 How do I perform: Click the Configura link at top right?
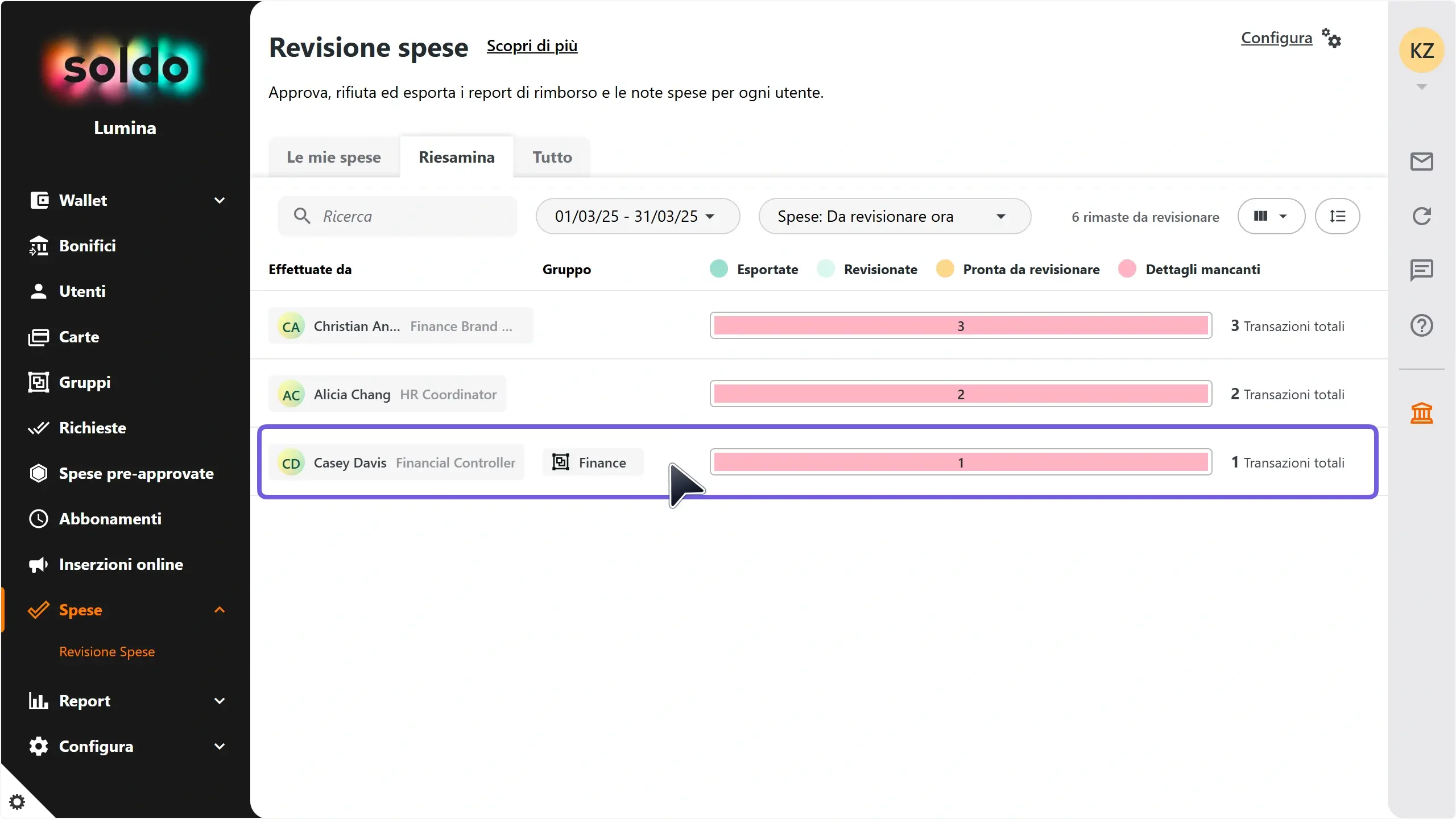1276,38
